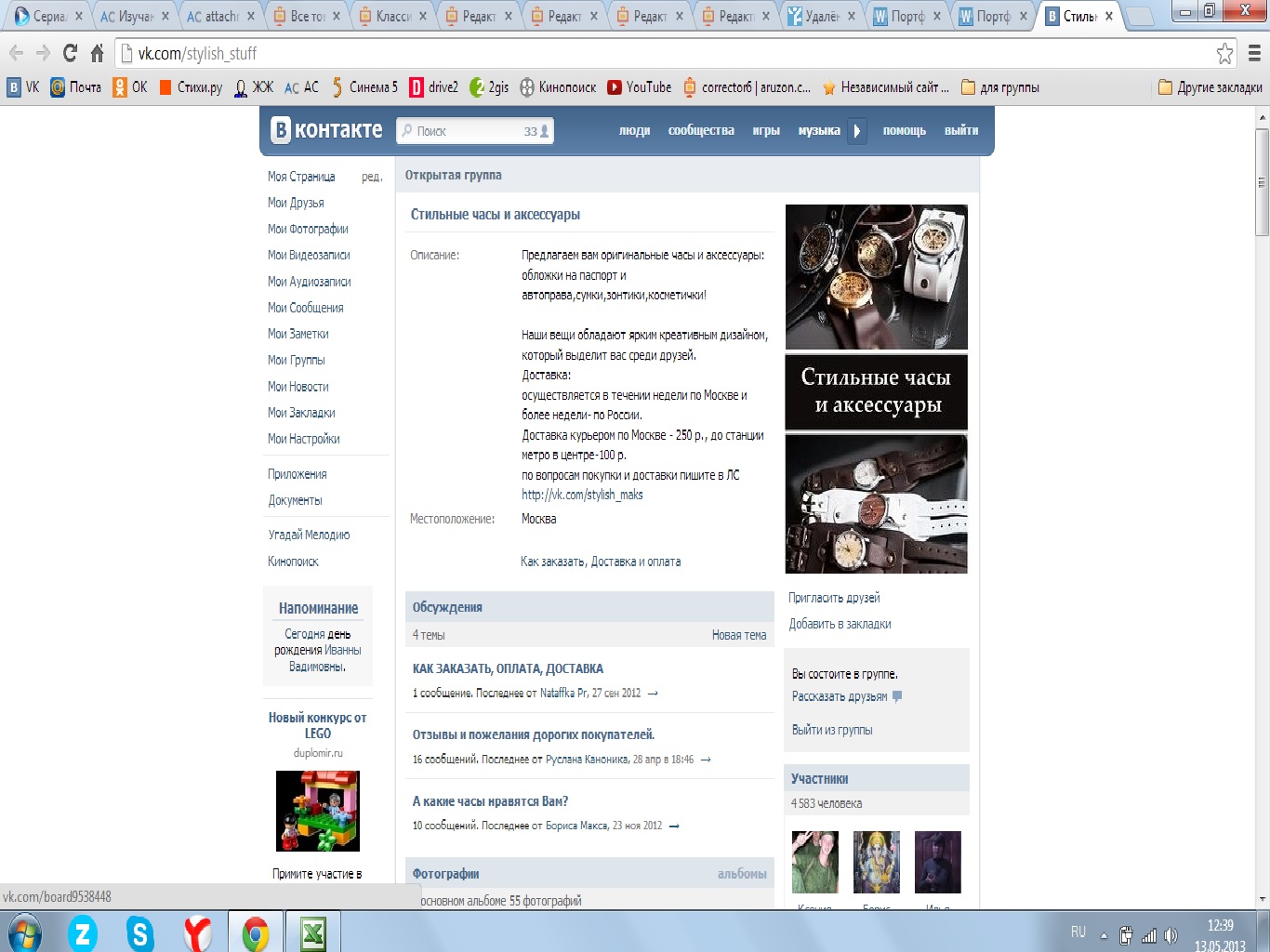Screen dimensions: 1270x952
Task: Open Excel from the taskbar
Action: 312,932
